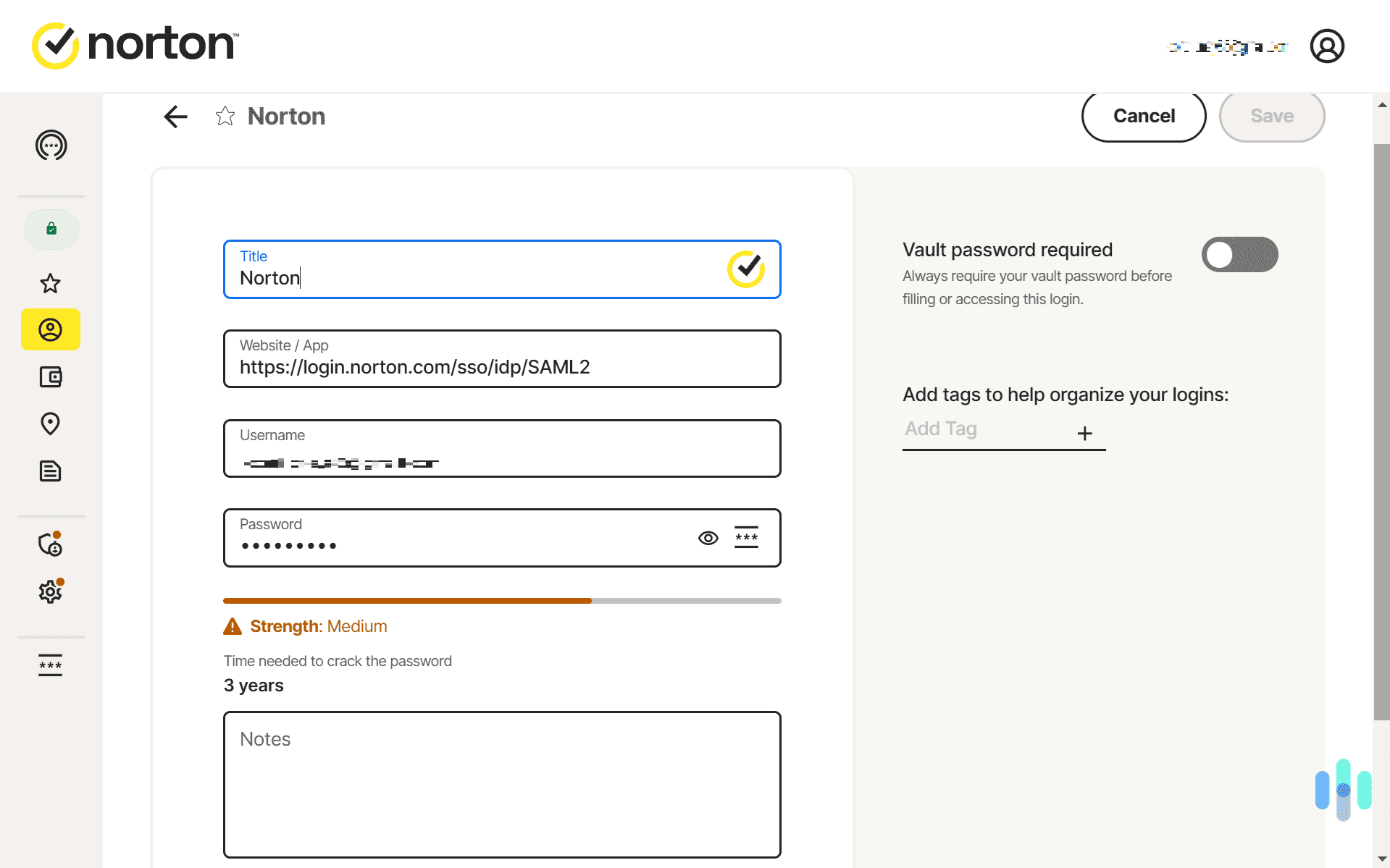The image size is (1390, 868).
Task: Click 'Time needed to crack the password' text
Action: (x=338, y=661)
